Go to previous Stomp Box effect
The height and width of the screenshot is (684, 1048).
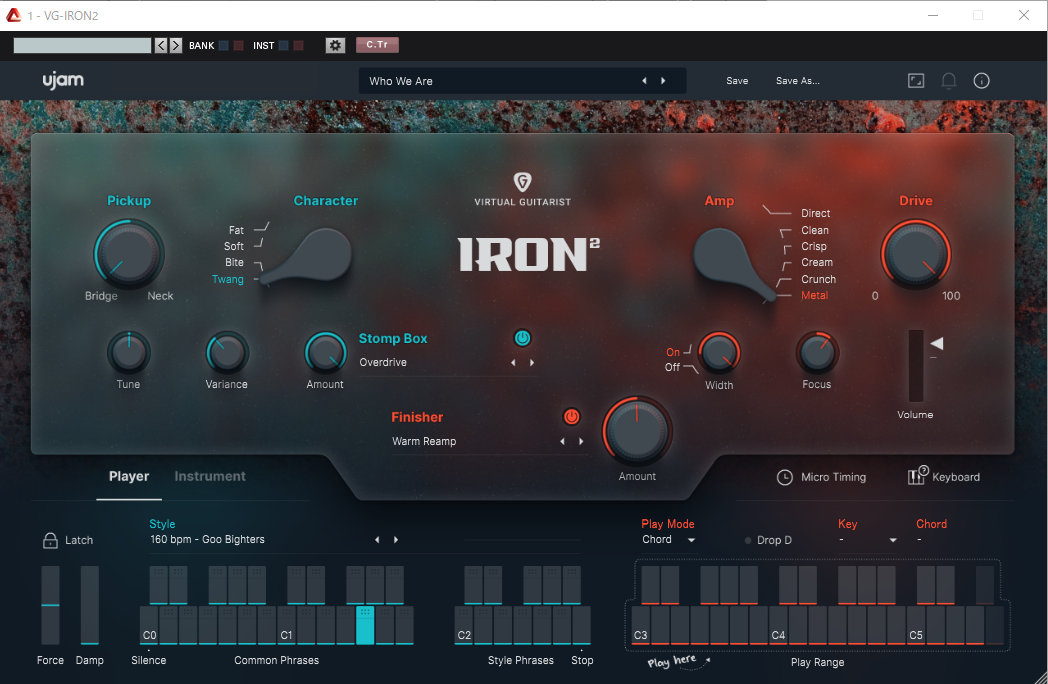[513, 362]
